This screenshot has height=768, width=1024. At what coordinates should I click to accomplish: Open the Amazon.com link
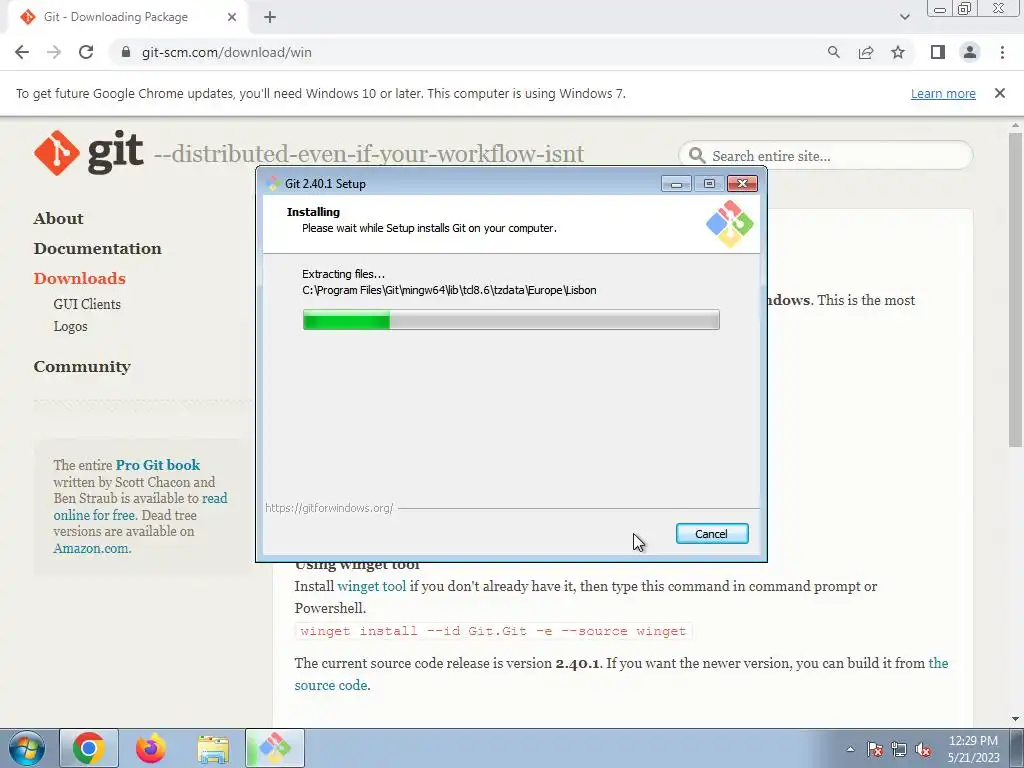pos(92,548)
